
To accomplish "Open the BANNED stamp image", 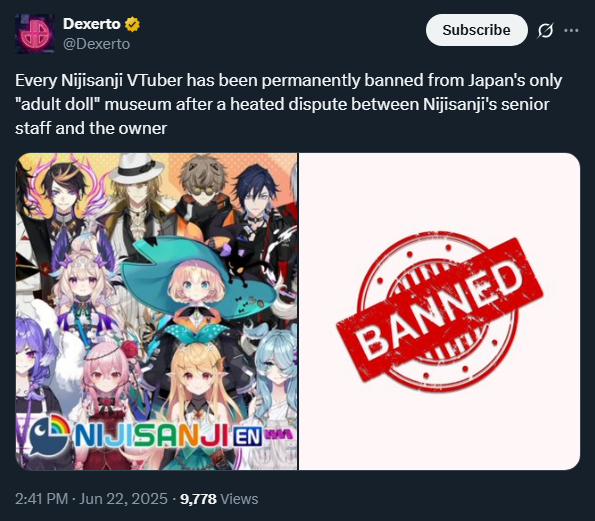I will coord(439,311).
